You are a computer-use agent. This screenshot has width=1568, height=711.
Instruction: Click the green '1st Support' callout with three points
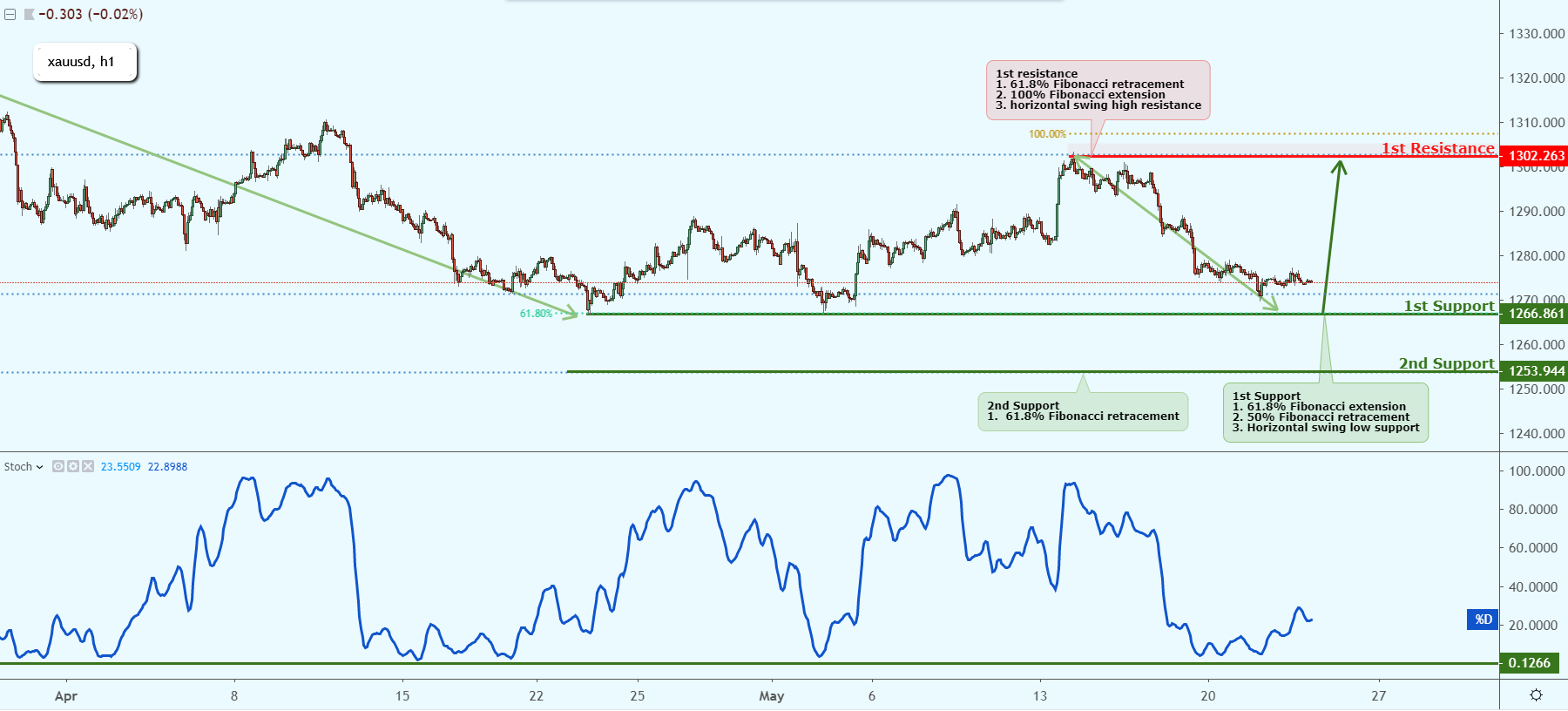tap(1326, 412)
